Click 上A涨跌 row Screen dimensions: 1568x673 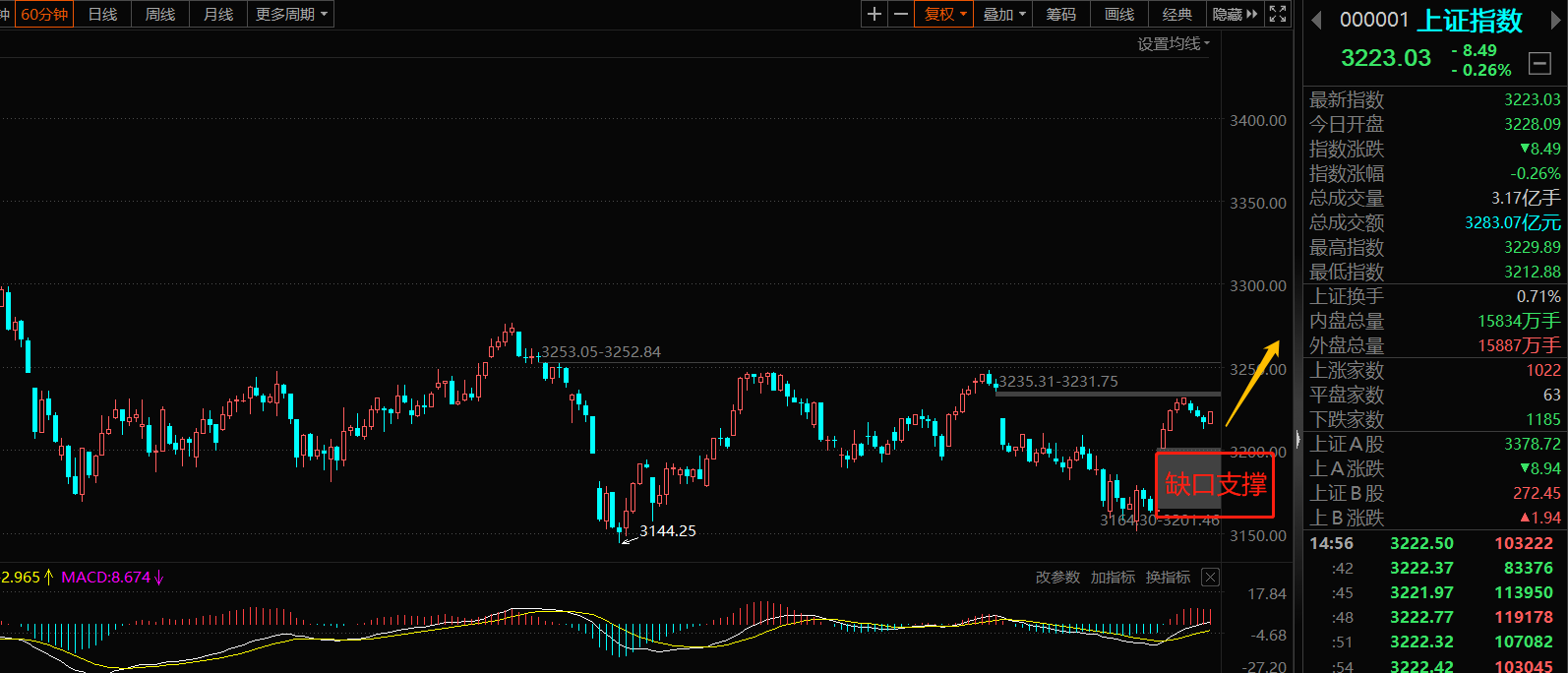(1434, 468)
